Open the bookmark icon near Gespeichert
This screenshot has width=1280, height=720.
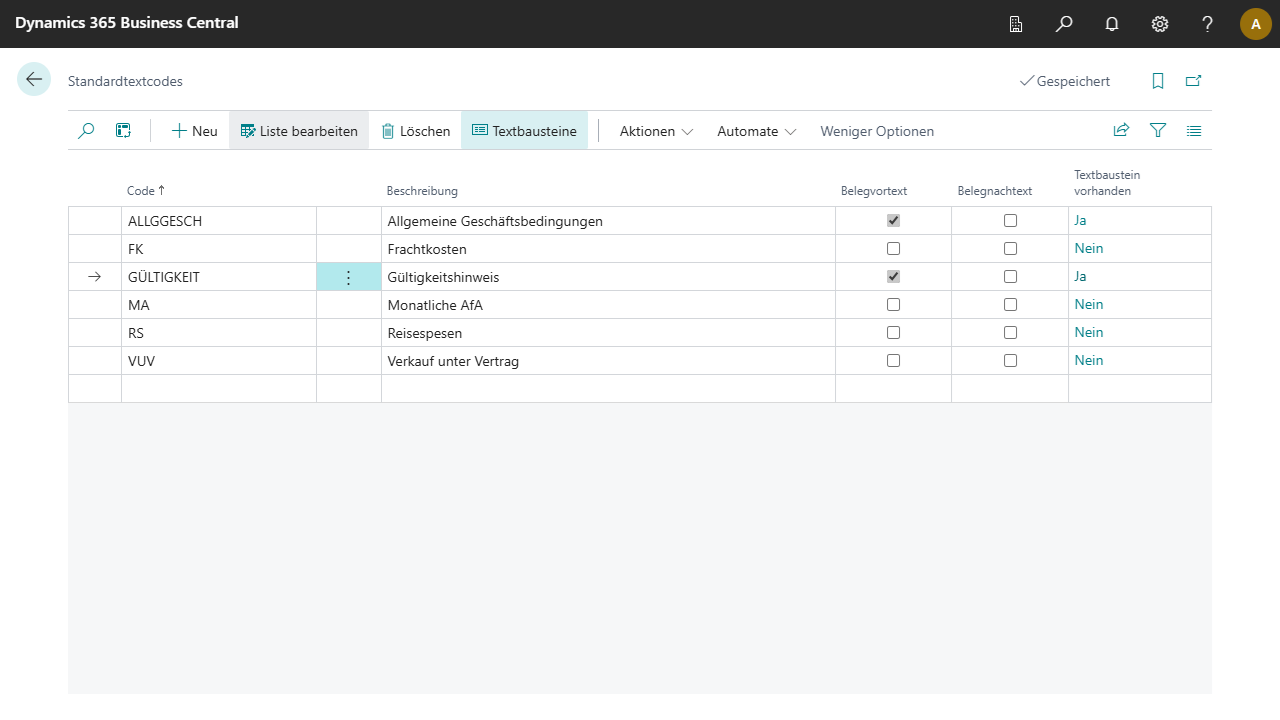[1158, 81]
